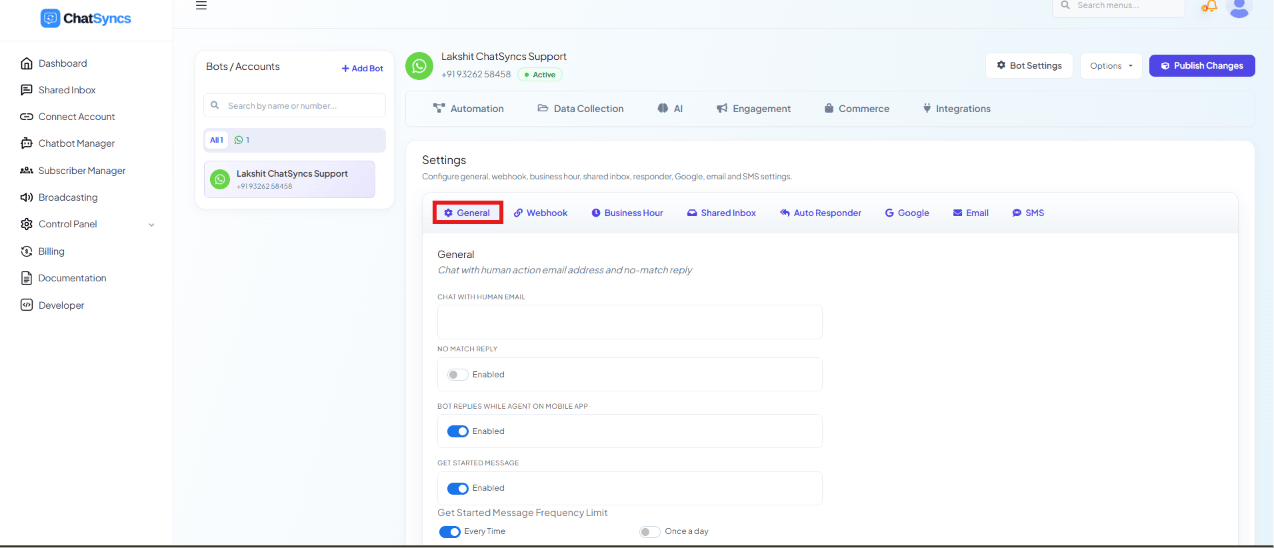Screen dimensions: 1274x548
Task: Click the magnifier icon in bot search
Action: 215,105
